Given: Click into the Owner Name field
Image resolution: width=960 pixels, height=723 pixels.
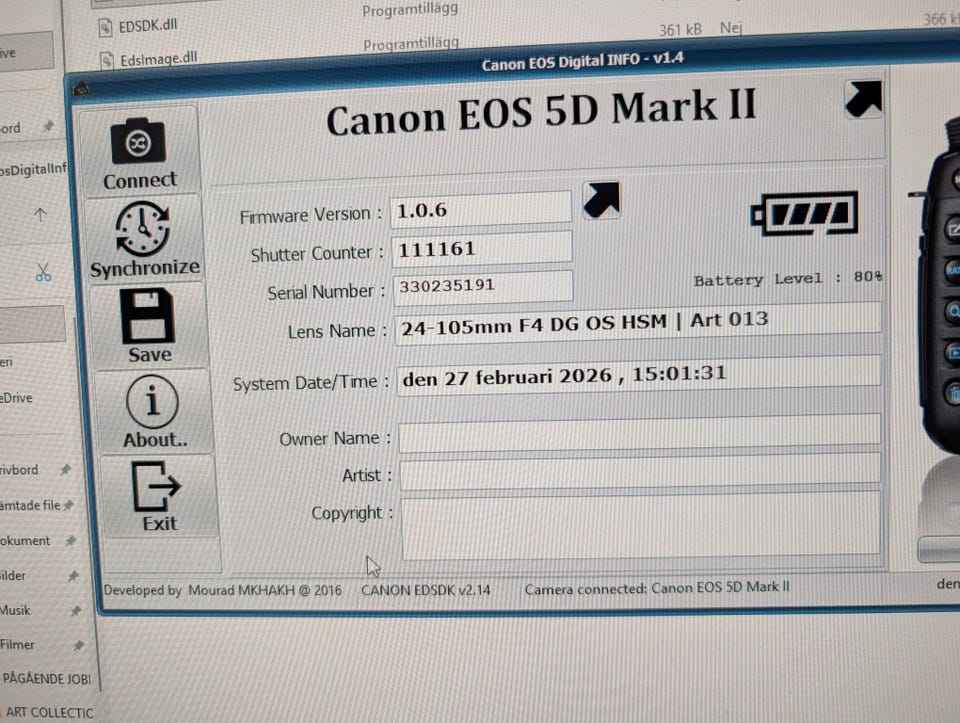Looking at the screenshot, I should 640,433.
